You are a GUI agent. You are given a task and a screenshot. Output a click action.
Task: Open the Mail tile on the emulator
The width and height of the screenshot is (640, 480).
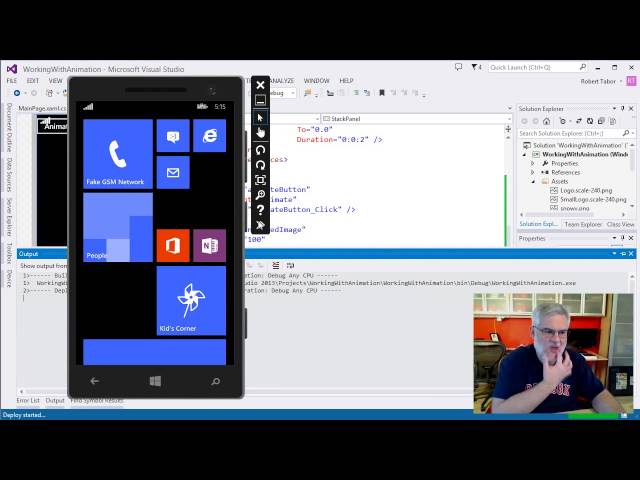(x=173, y=172)
